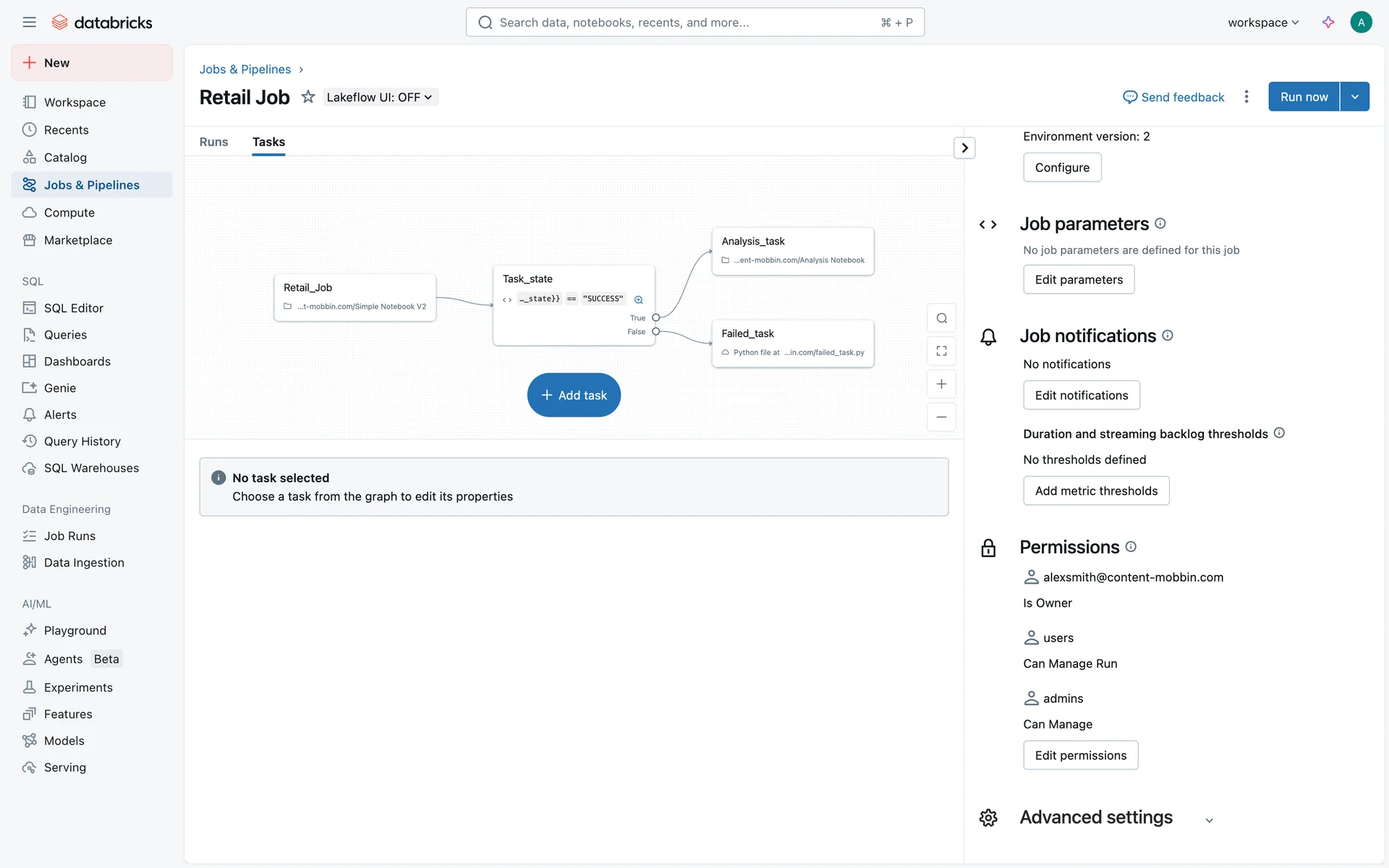Click the Edit permissions button

(x=1080, y=755)
